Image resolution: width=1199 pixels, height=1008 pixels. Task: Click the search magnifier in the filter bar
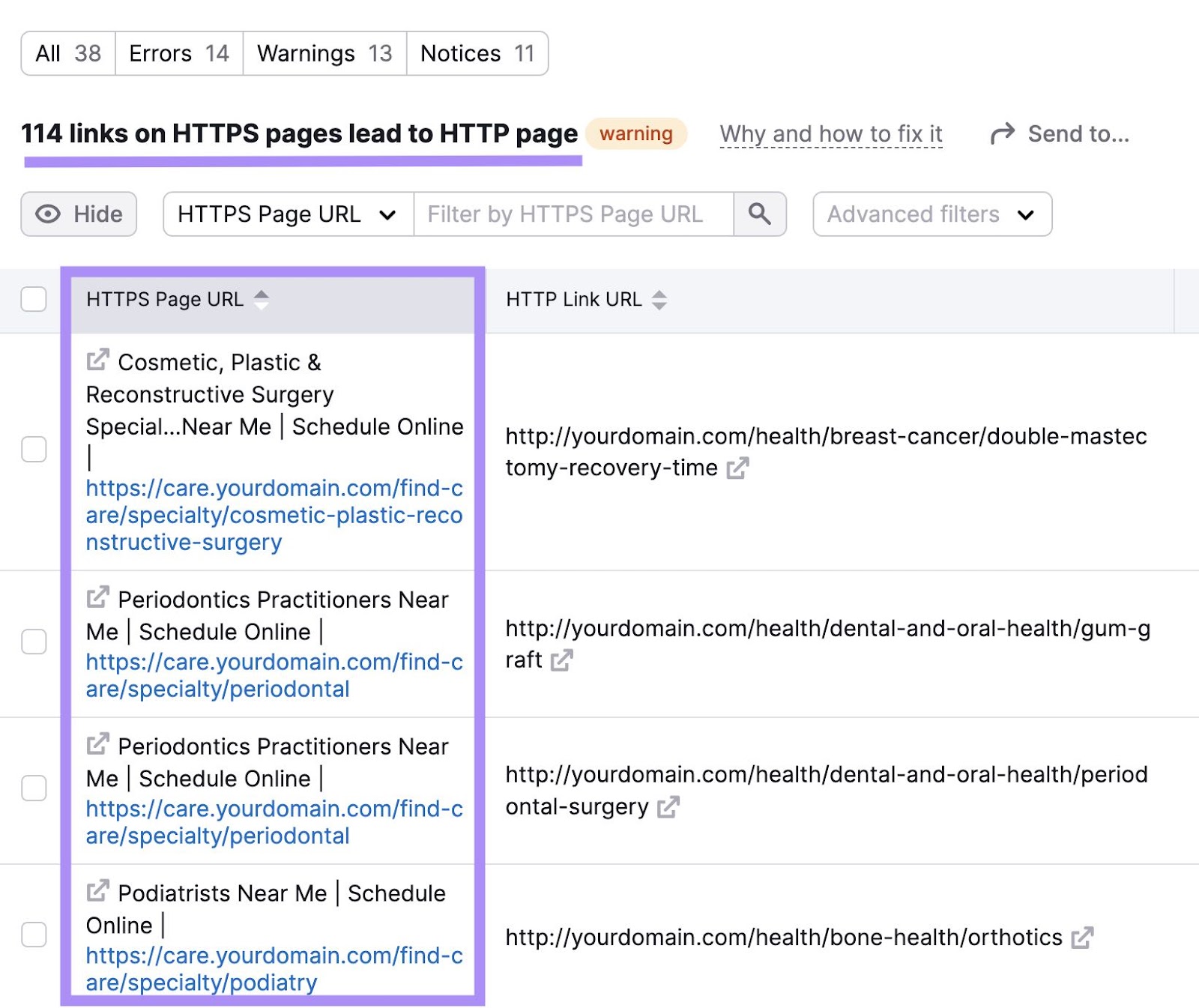pyautogui.click(x=760, y=214)
